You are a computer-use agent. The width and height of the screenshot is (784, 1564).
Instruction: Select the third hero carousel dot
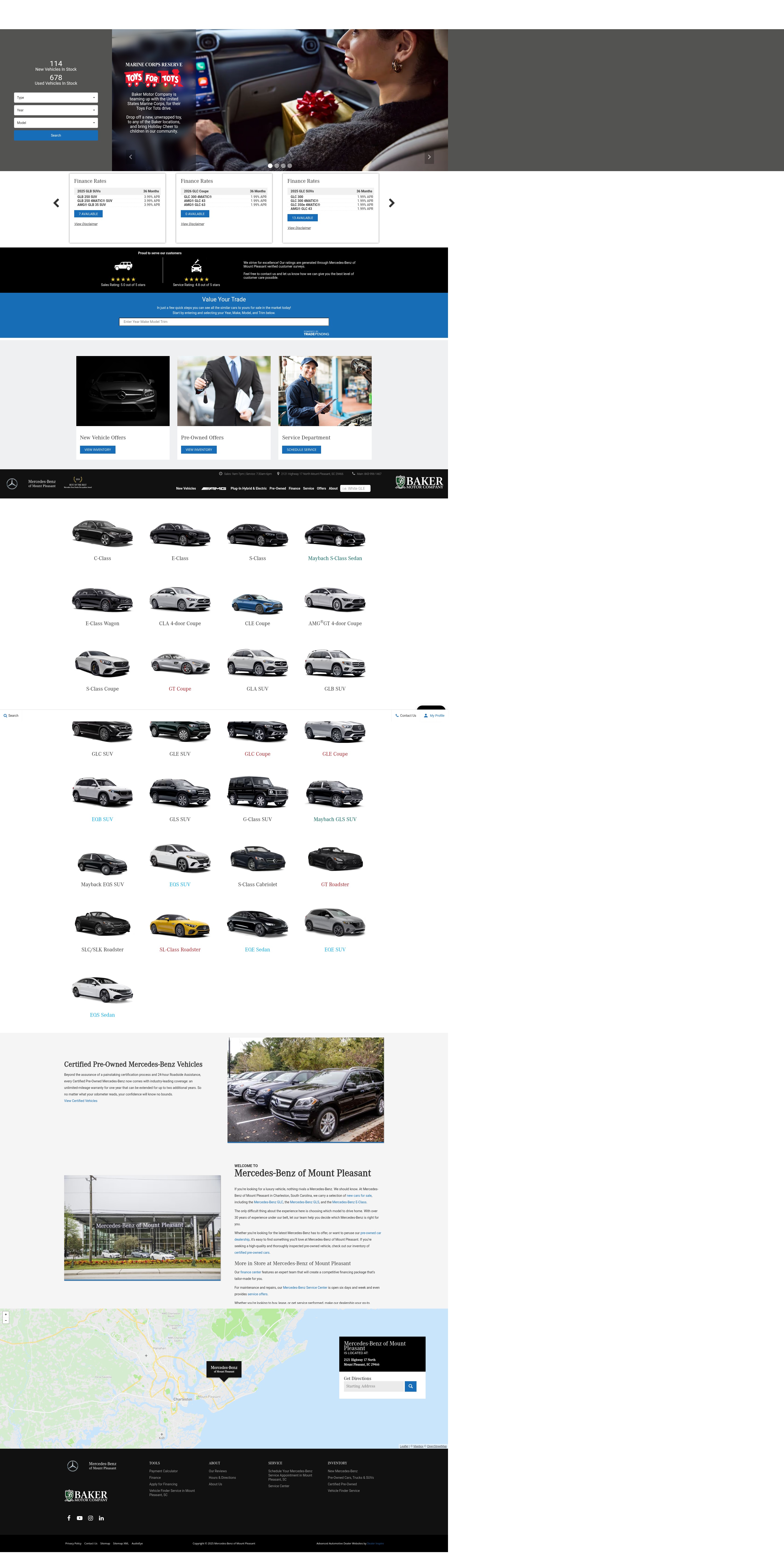pyautogui.click(x=283, y=166)
